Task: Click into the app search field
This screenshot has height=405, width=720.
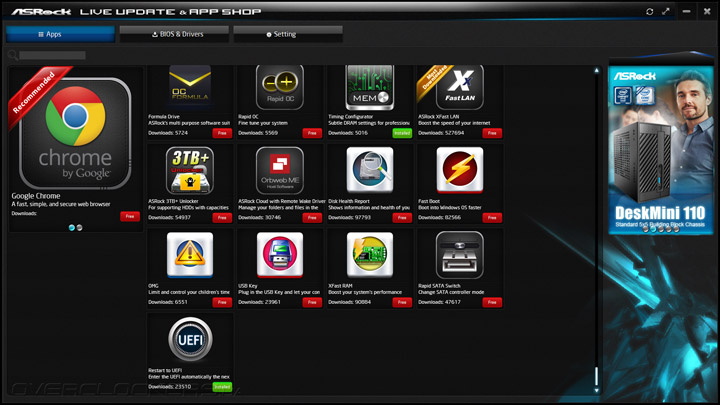Action: [x=52, y=55]
